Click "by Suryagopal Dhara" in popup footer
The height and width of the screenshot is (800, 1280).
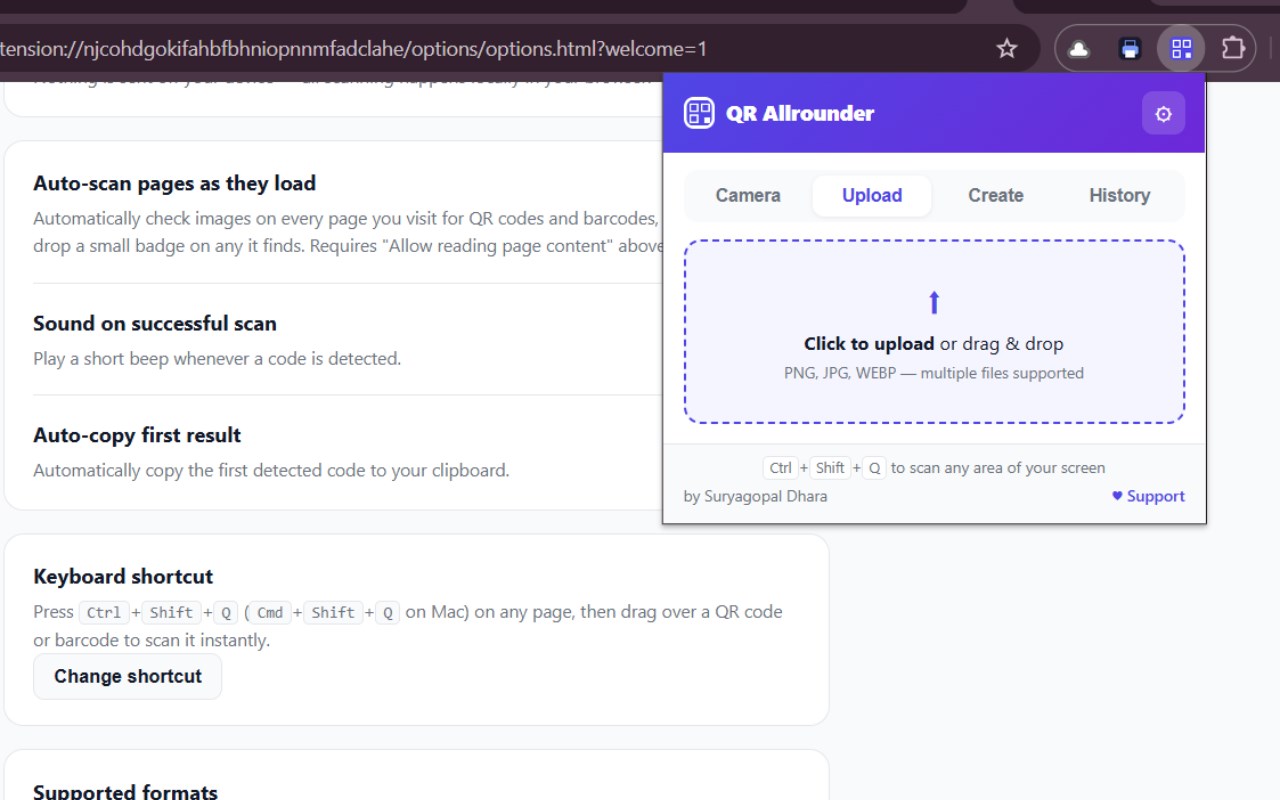pyautogui.click(x=755, y=496)
